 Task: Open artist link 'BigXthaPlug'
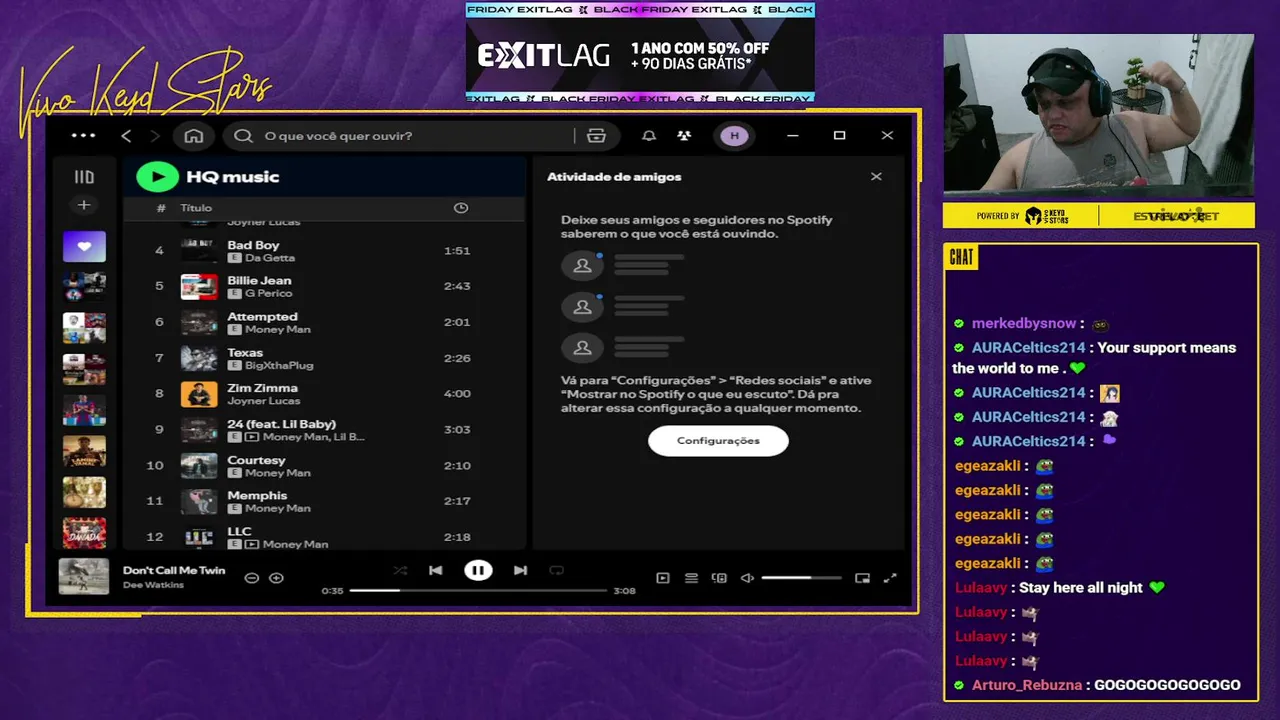click(x=279, y=366)
